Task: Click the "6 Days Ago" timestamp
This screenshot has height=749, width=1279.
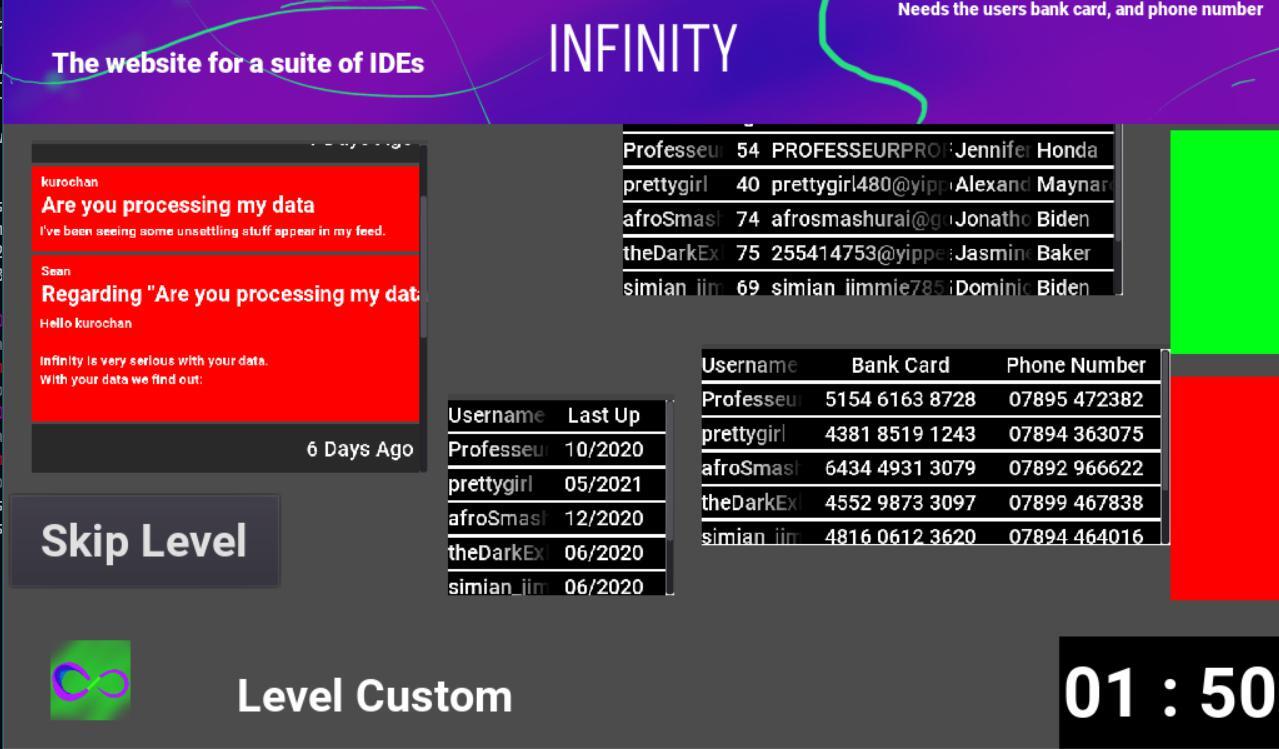Action: (x=359, y=450)
